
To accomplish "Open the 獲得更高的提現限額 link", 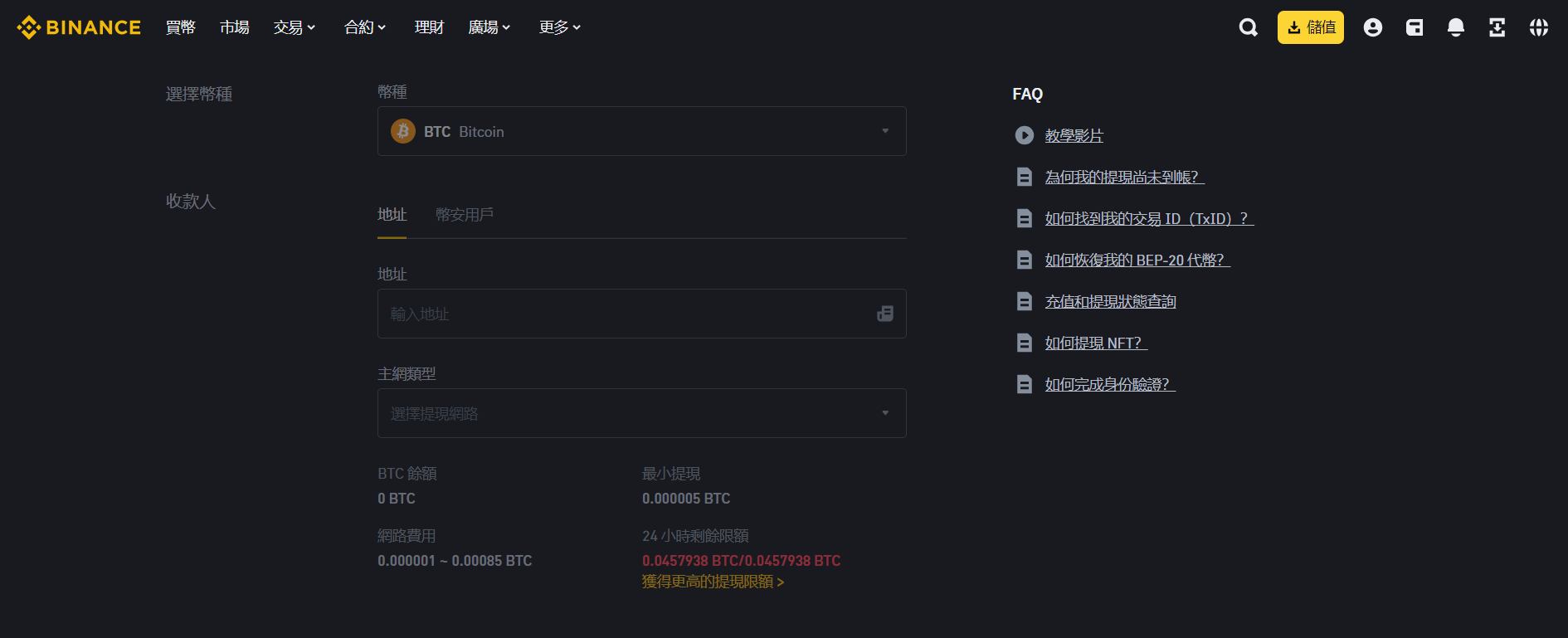I will coord(713,582).
